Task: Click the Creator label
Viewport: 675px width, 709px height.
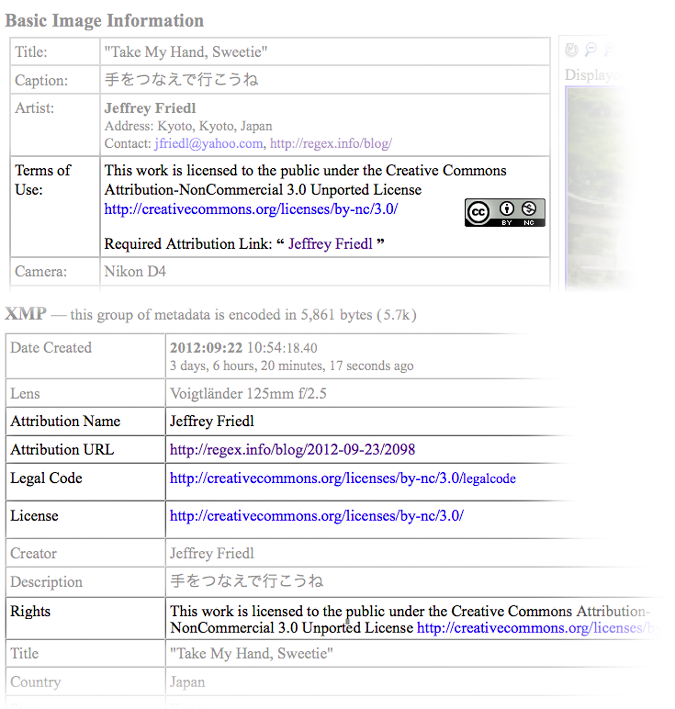Action: [33, 553]
